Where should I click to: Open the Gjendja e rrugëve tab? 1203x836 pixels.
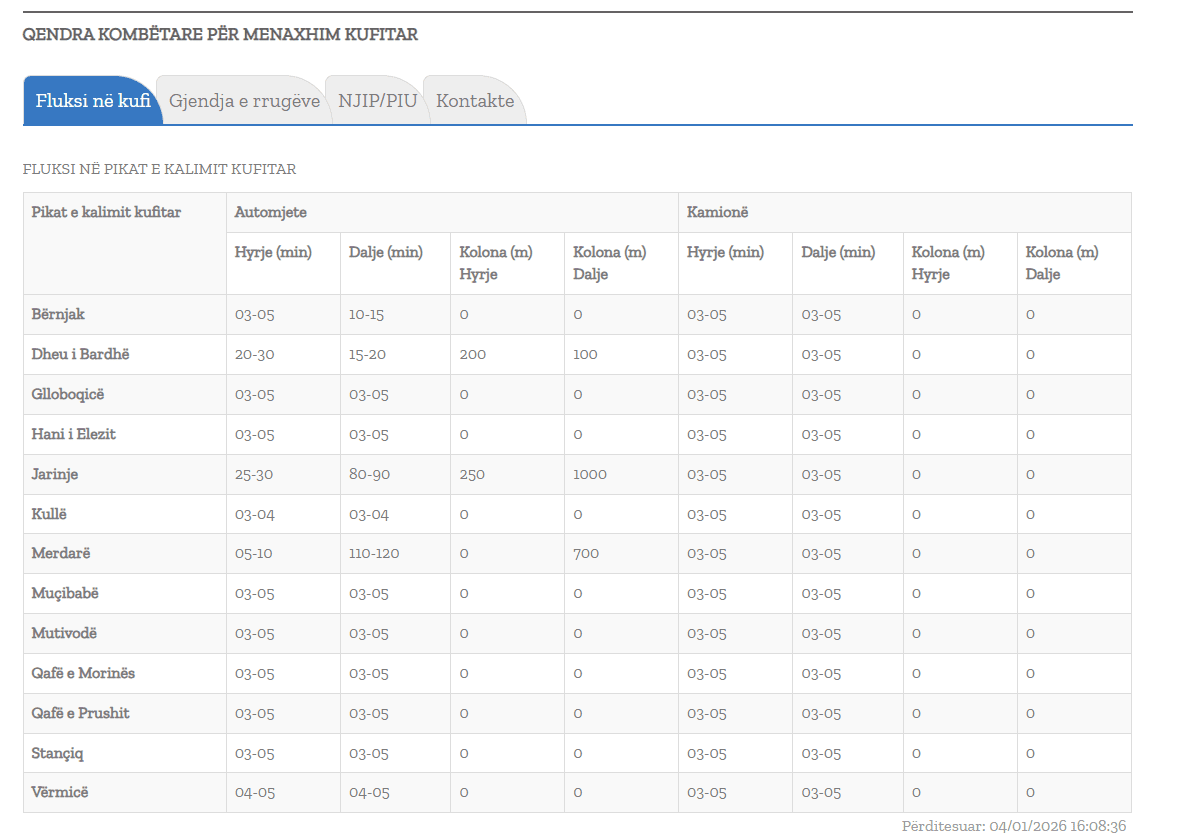[x=244, y=101]
